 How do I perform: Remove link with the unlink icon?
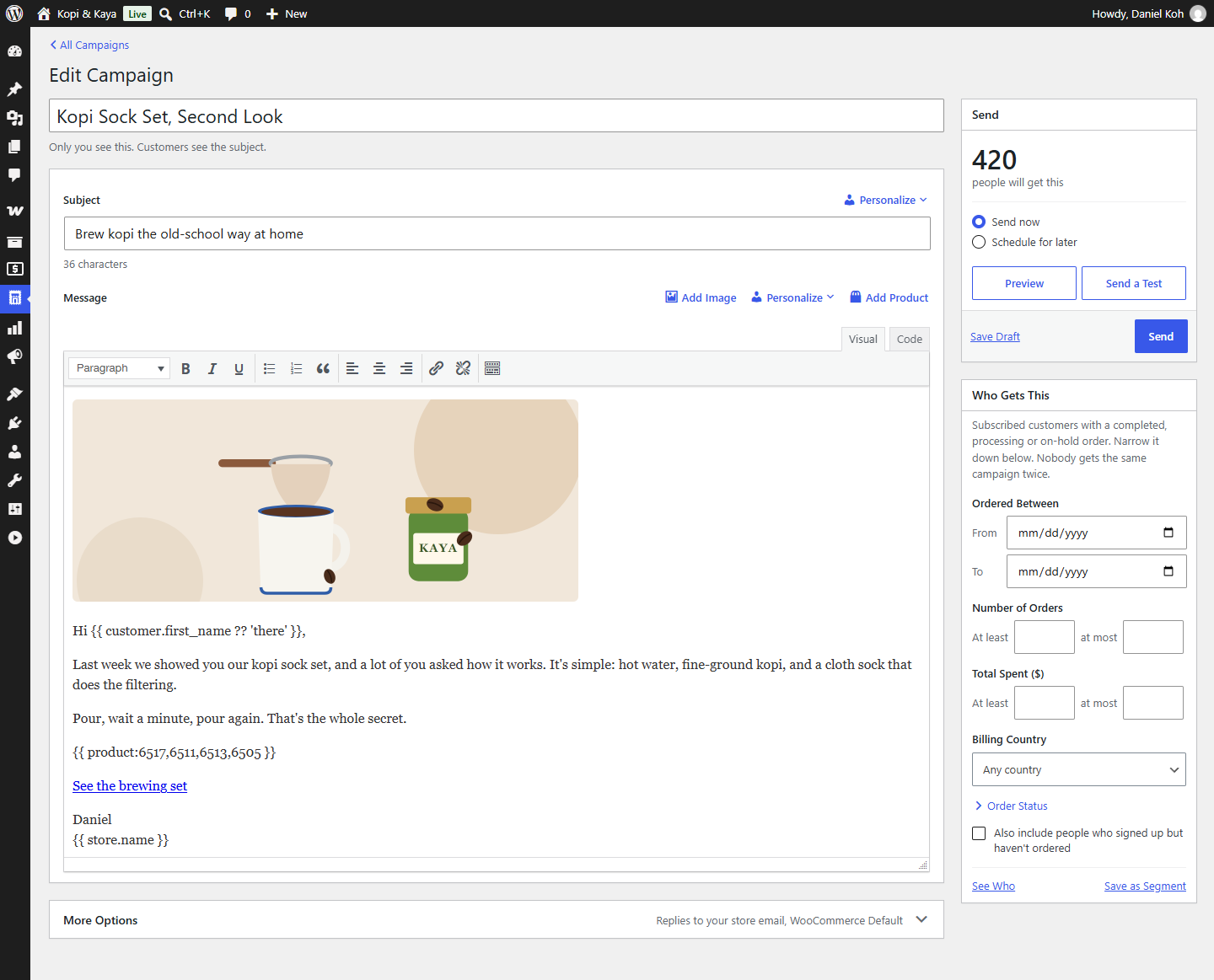click(463, 368)
